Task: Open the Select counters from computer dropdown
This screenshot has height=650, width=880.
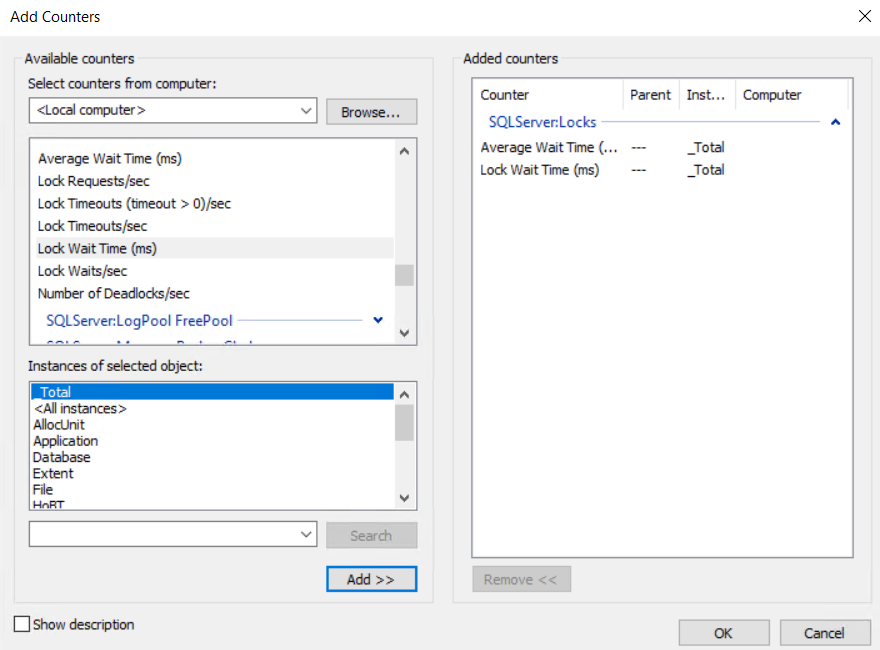Action: click(306, 111)
